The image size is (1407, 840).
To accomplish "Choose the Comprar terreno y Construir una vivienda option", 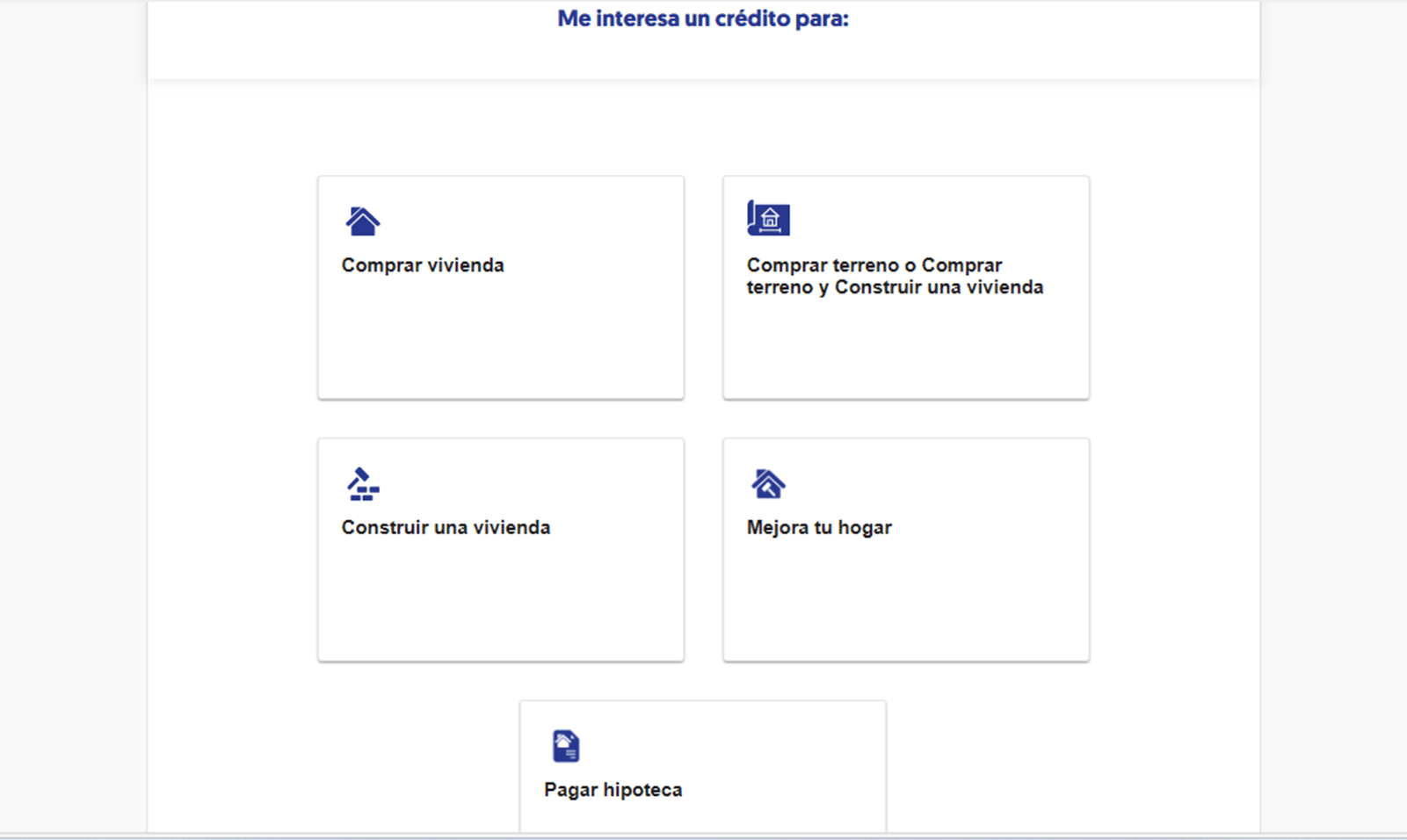I will pos(906,287).
